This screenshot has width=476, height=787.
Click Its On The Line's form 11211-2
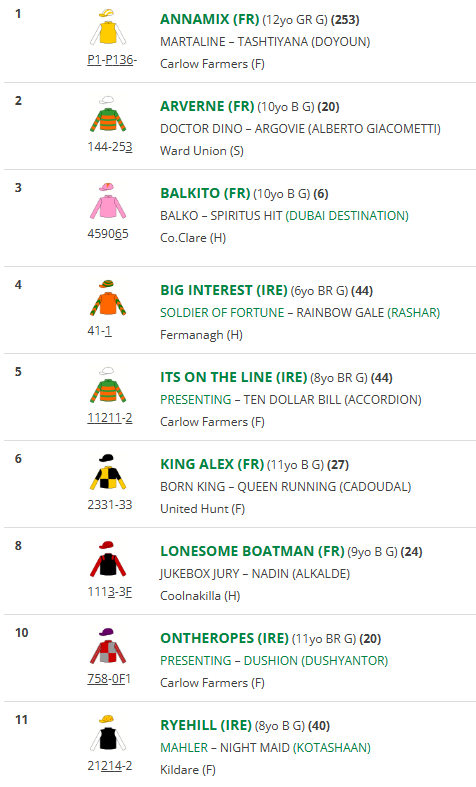(x=110, y=418)
